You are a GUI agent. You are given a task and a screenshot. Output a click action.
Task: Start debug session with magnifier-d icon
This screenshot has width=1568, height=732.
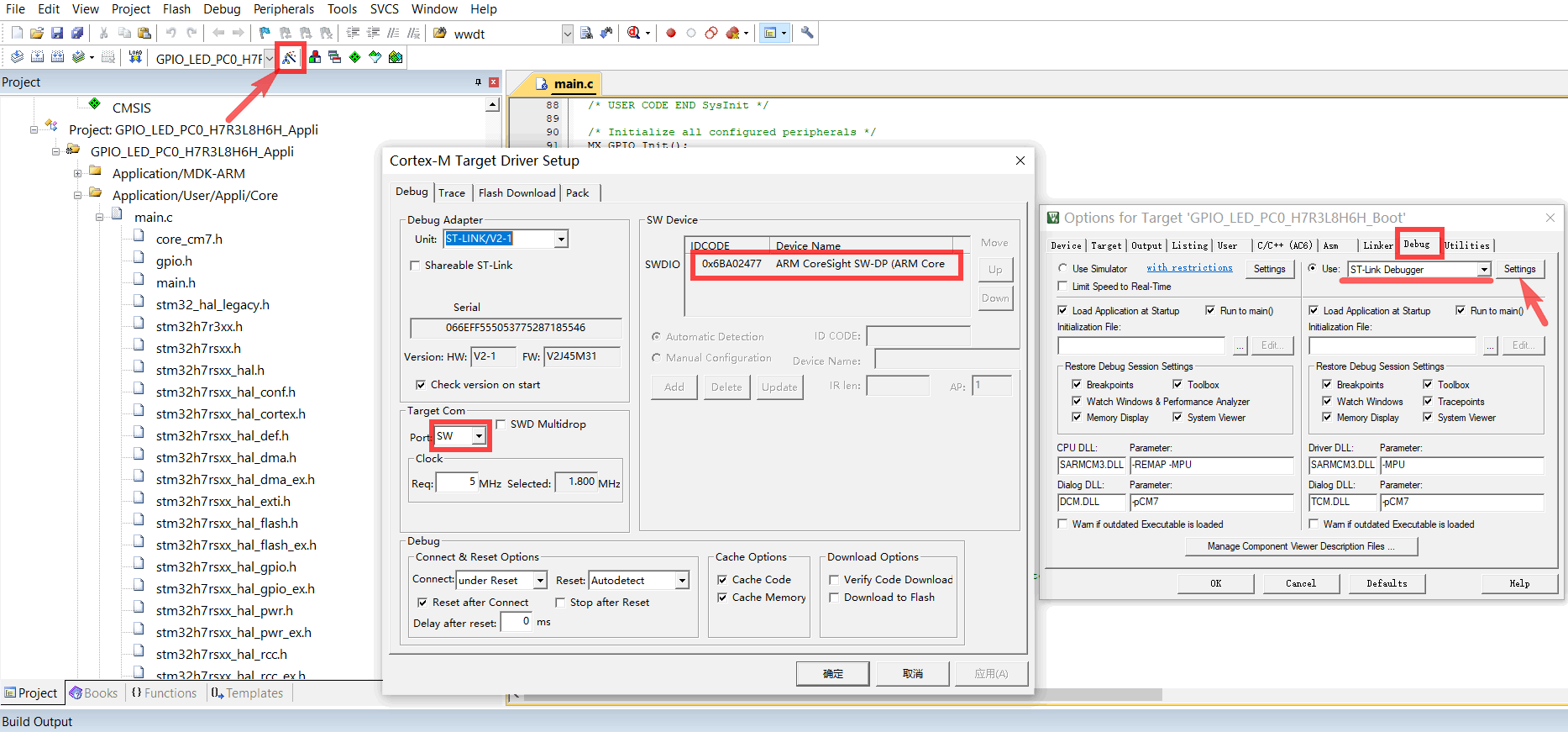(634, 33)
